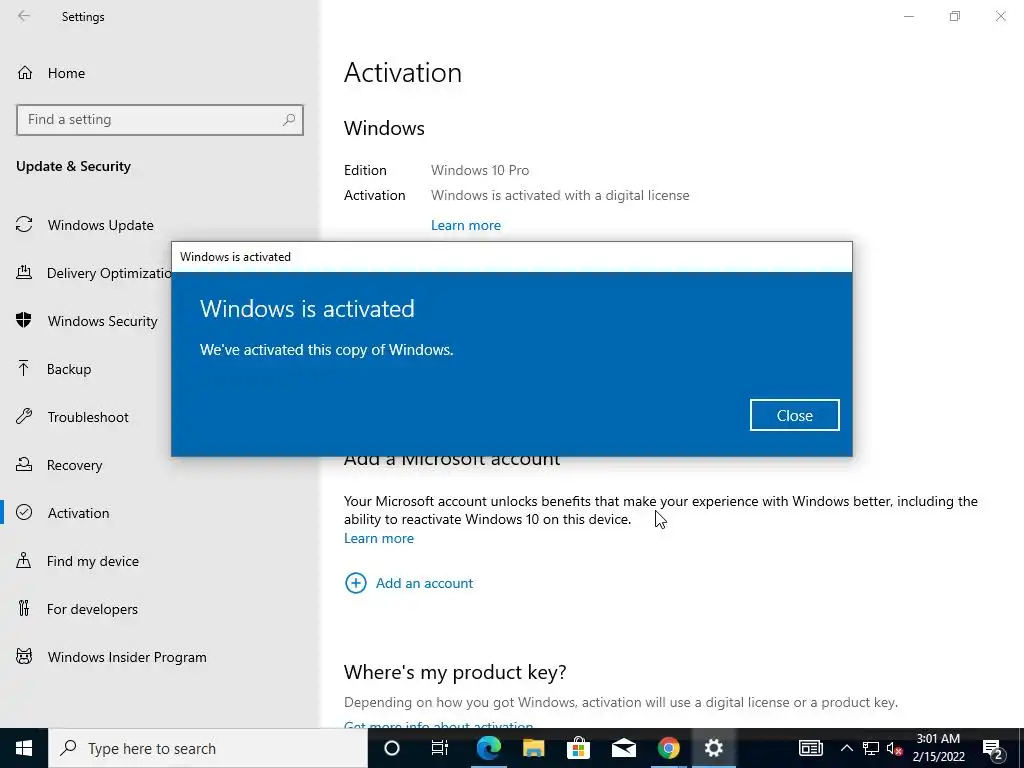This screenshot has height=768, width=1024.
Task: Open the Recovery settings page
Action: pyautogui.click(x=74, y=465)
